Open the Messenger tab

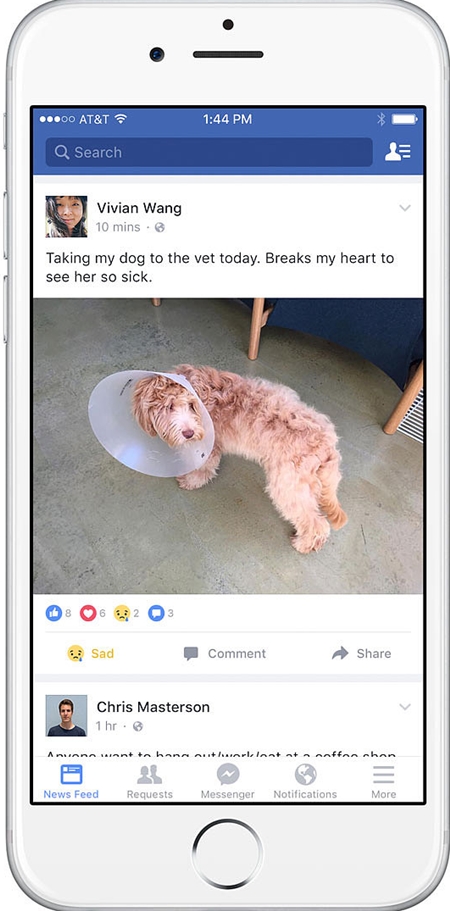tap(228, 782)
